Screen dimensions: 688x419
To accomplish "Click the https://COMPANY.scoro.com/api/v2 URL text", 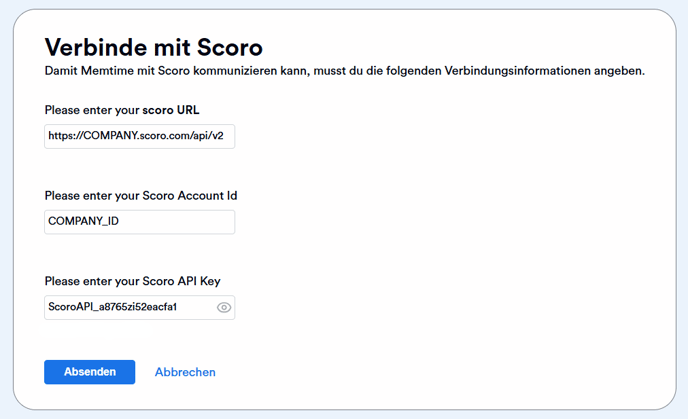I will 136,136.
